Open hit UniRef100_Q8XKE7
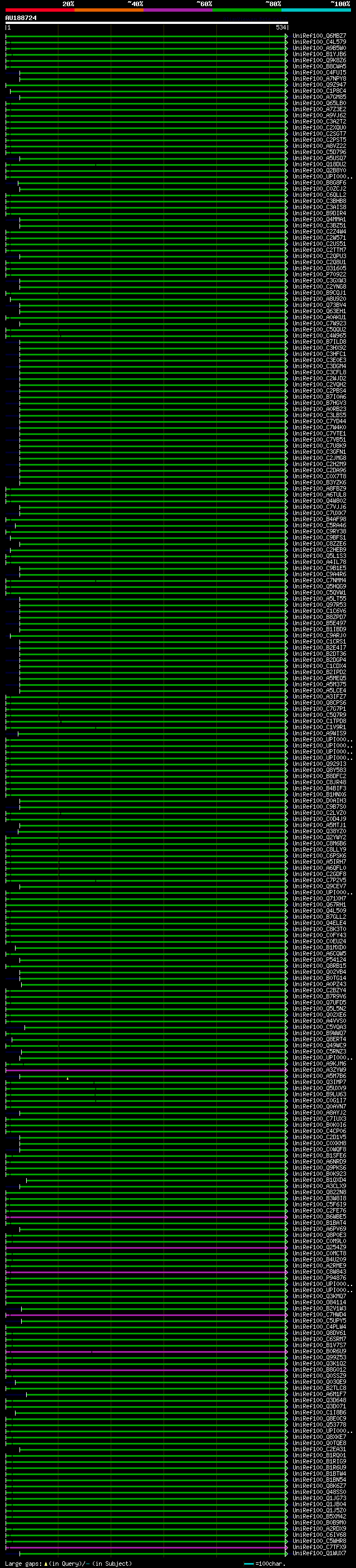Image resolution: width=356 pixels, height=1568 pixels. [319, 1437]
